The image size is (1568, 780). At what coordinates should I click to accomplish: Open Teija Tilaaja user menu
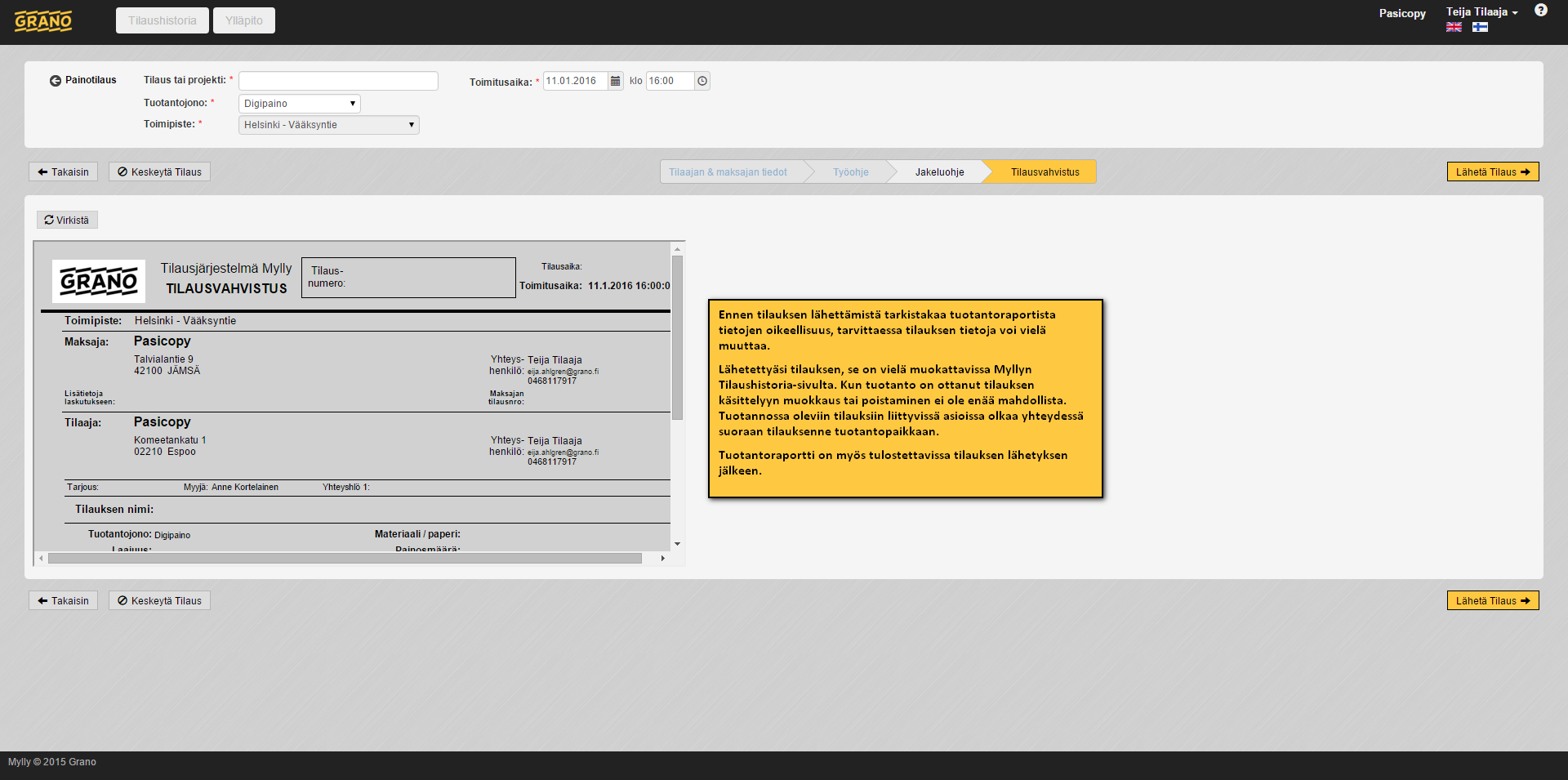tap(1481, 11)
